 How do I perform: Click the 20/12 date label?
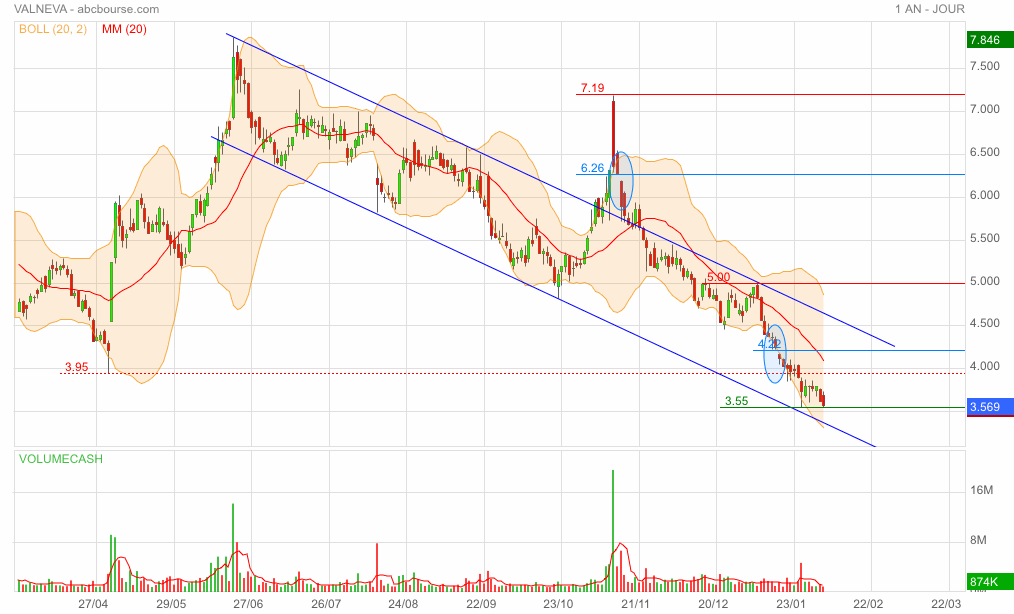(713, 604)
